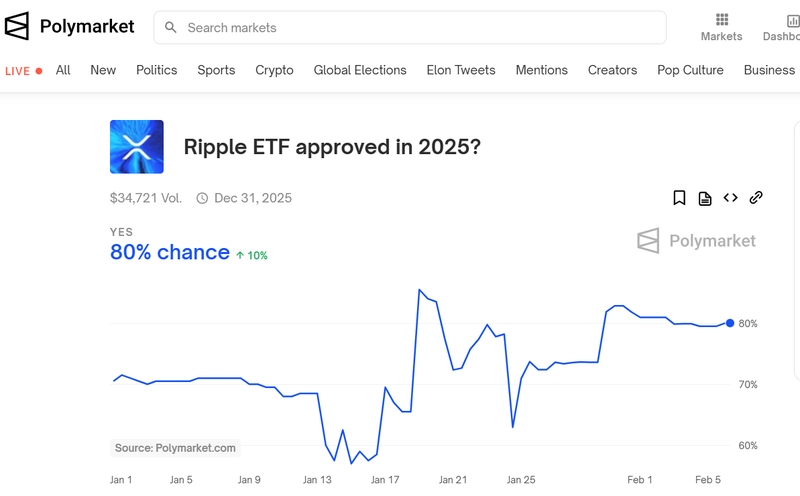Copy the market link icon
Viewport: 800px width, 496px height.
tap(756, 197)
